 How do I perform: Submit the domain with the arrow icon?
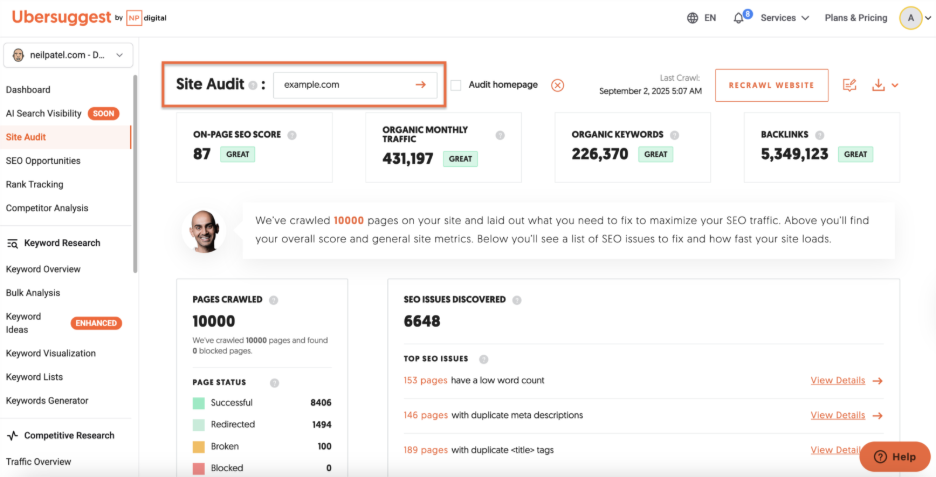(x=421, y=85)
